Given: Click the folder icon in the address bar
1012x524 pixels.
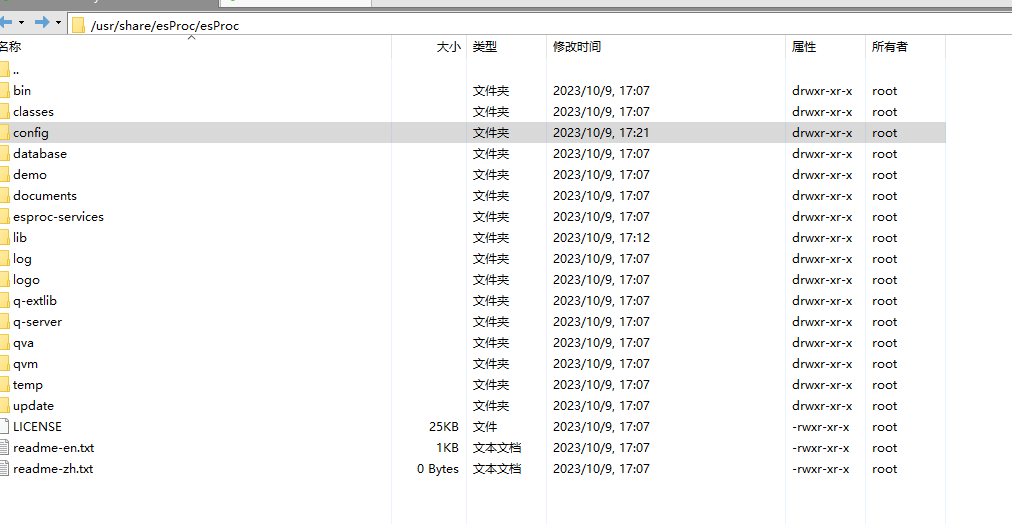Looking at the screenshot, I should tap(79, 26).
